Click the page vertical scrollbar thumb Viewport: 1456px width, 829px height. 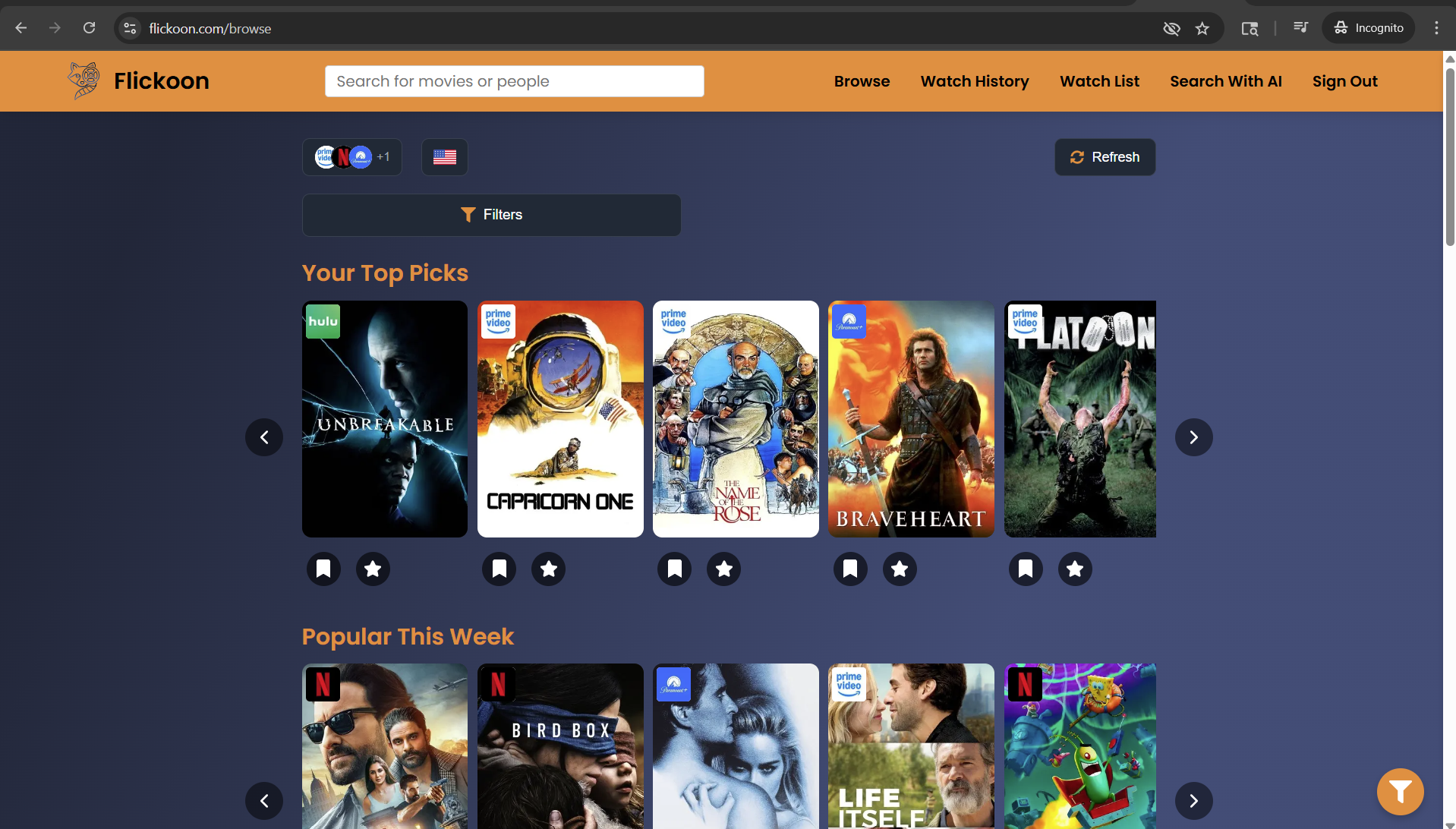coord(1449,157)
